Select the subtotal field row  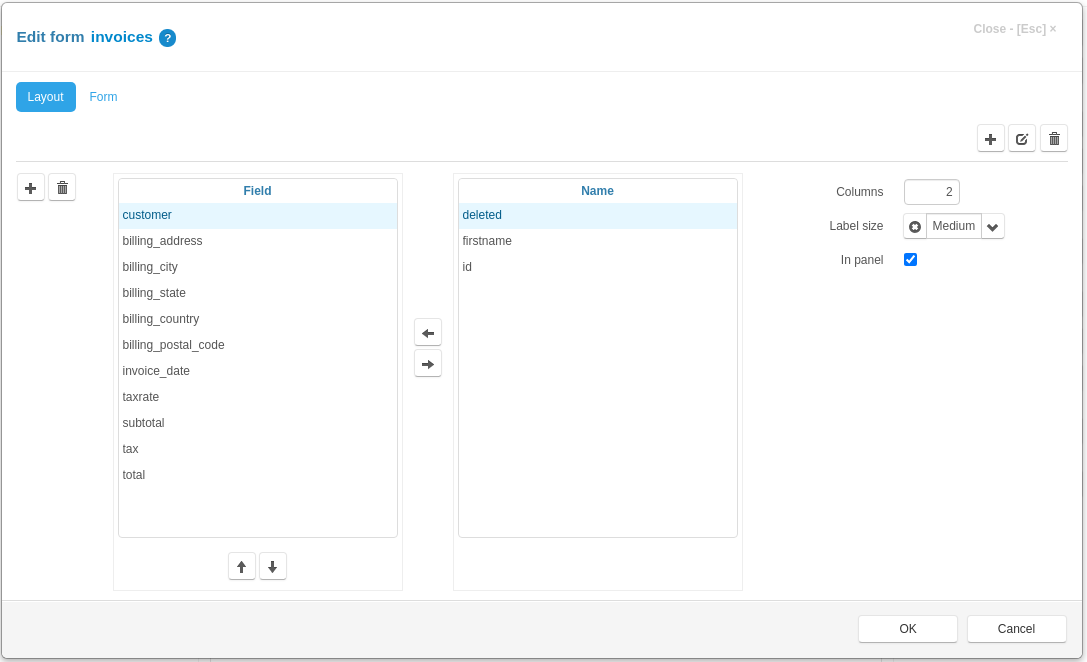coord(258,423)
